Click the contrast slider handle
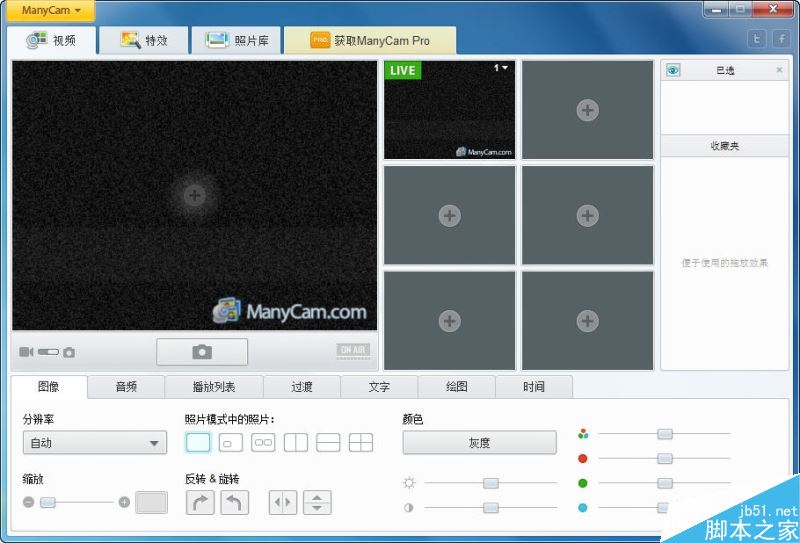The width and height of the screenshot is (800, 543). click(491, 507)
